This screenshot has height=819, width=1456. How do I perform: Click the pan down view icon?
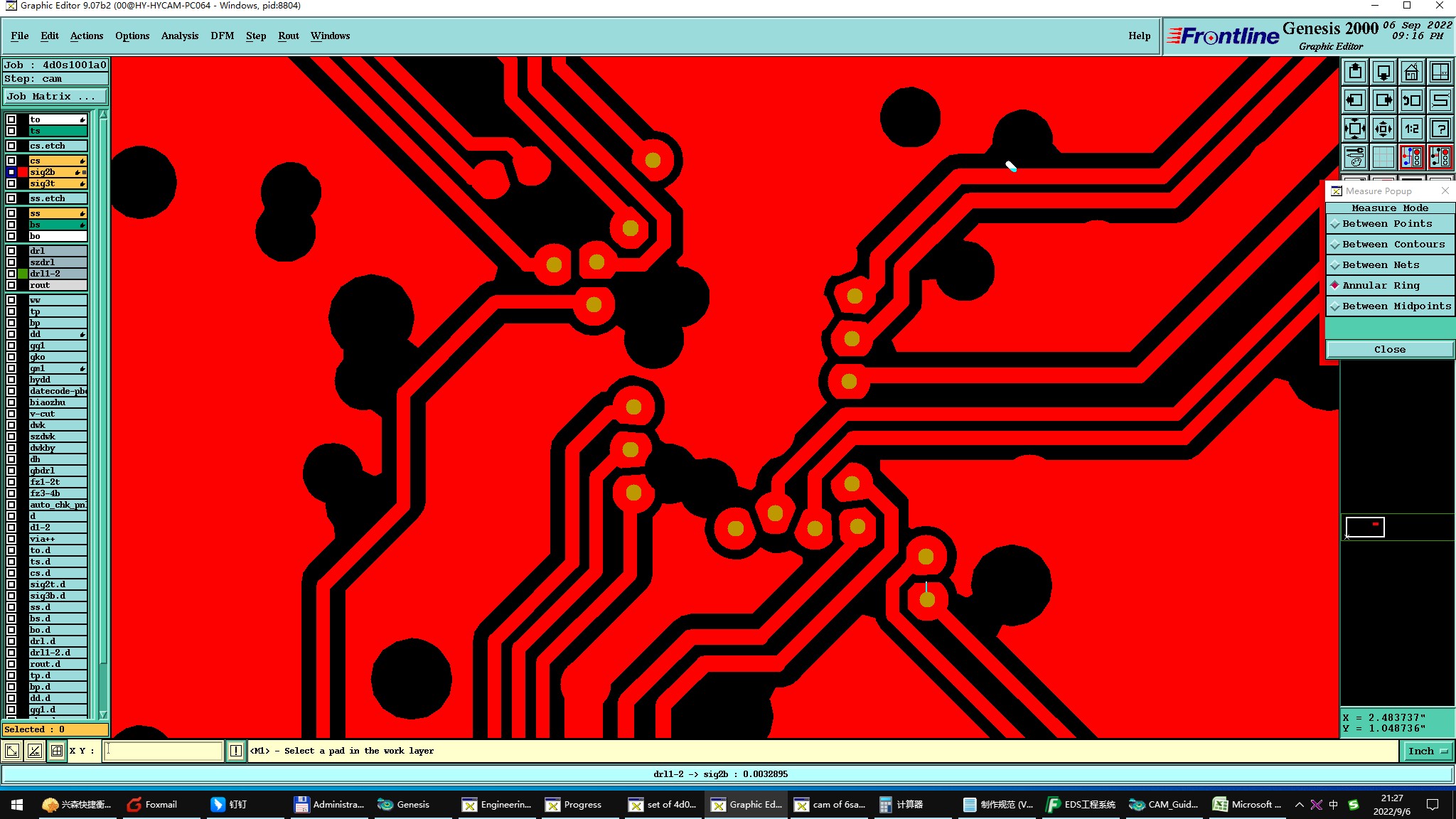point(1383,72)
